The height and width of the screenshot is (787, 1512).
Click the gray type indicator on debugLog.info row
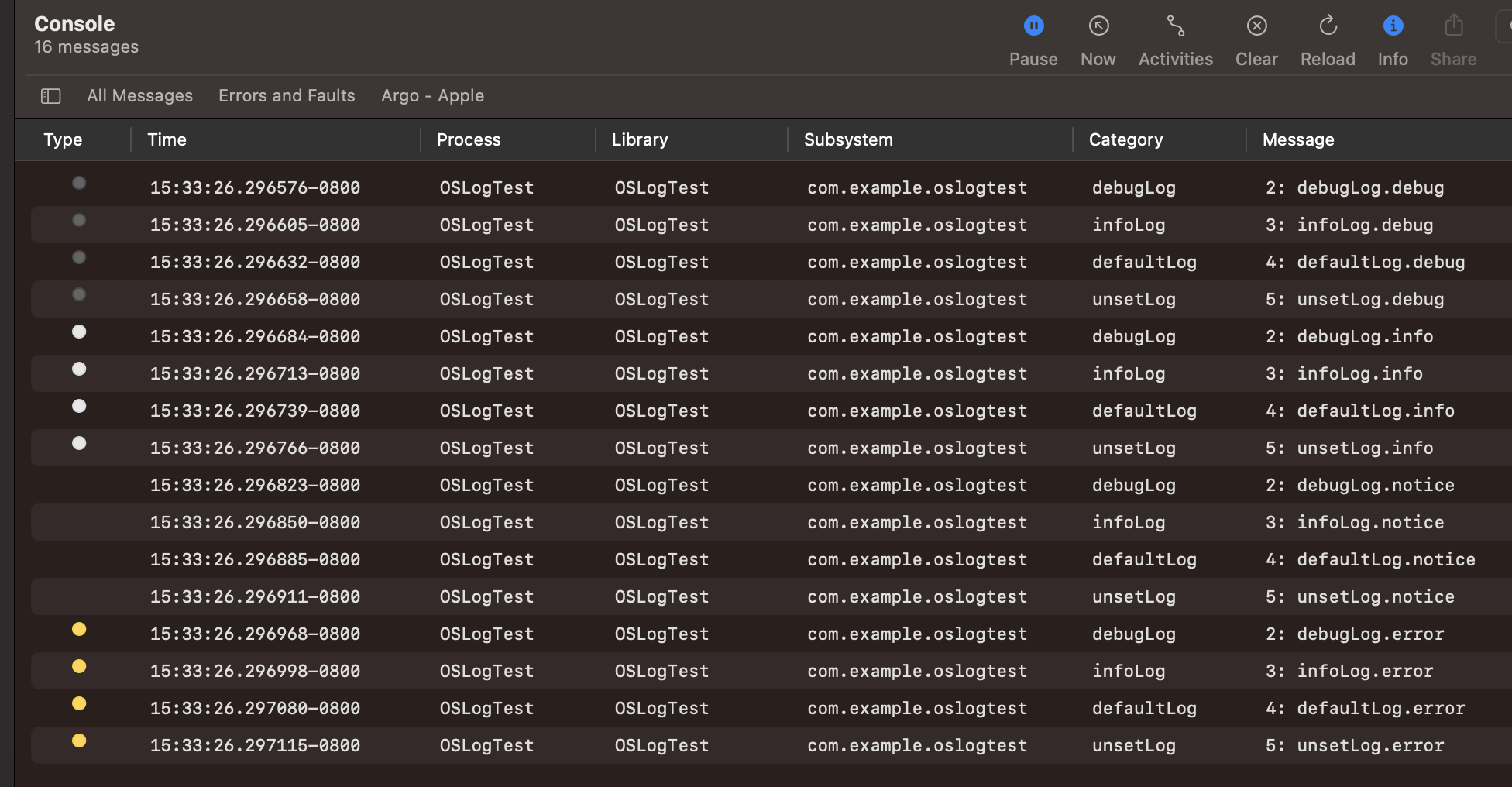[x=79, y=332]
